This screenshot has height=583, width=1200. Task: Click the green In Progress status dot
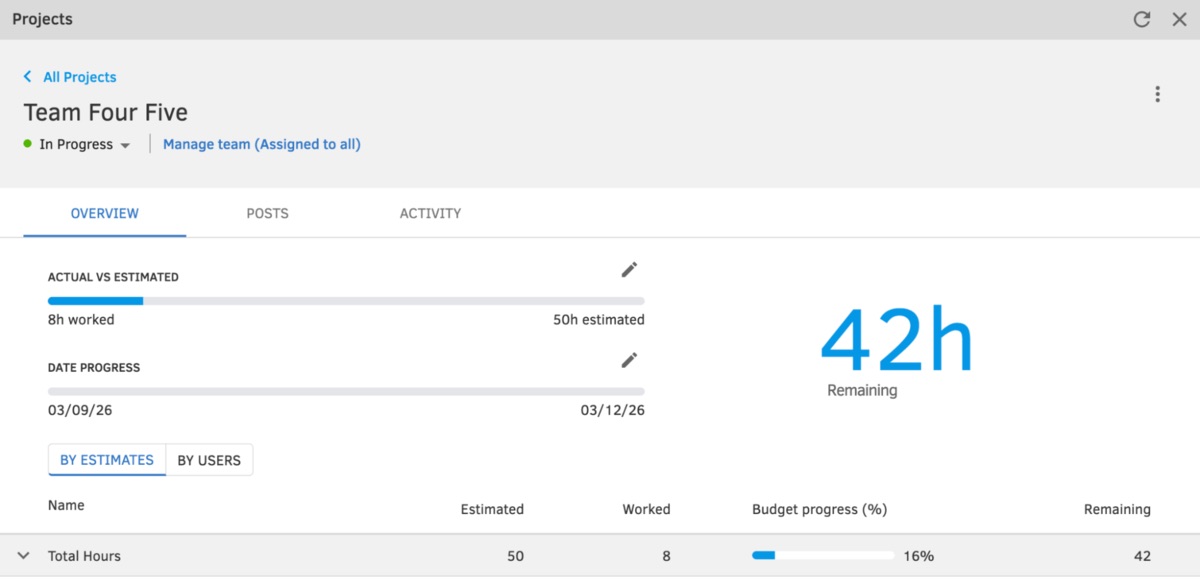(x=28, y=144)
